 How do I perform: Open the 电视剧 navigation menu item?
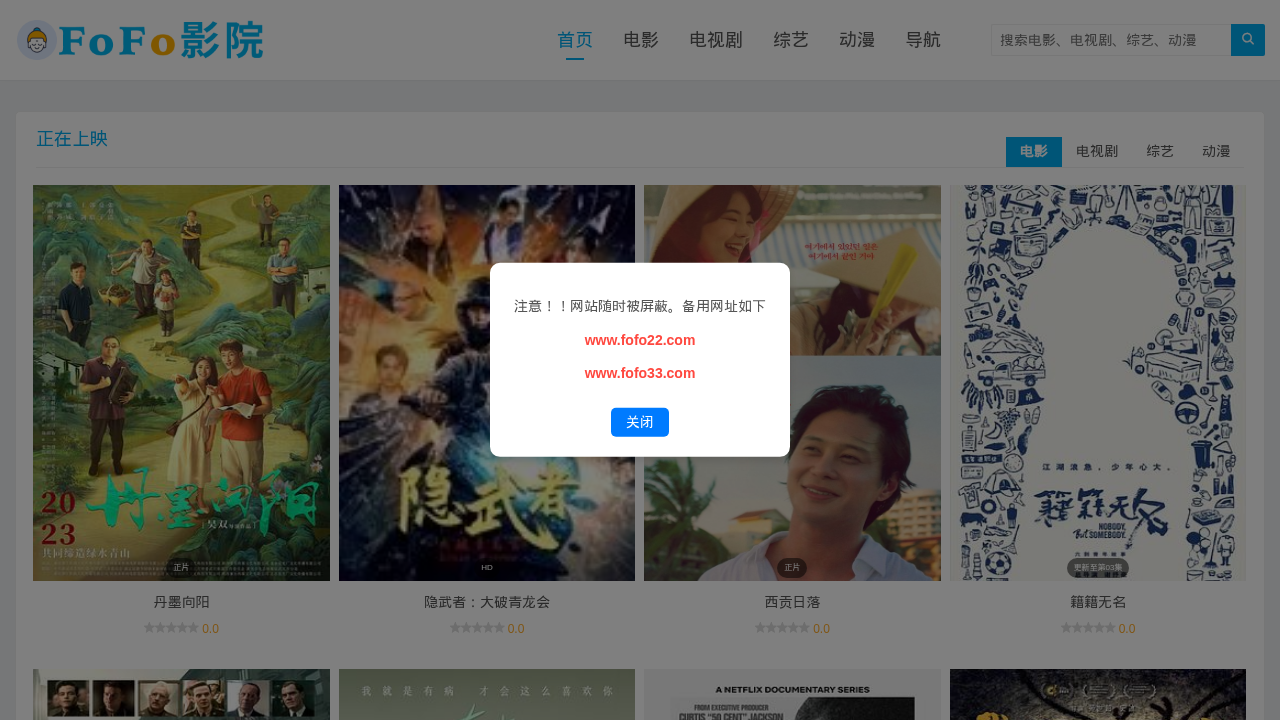coord(716,40)
